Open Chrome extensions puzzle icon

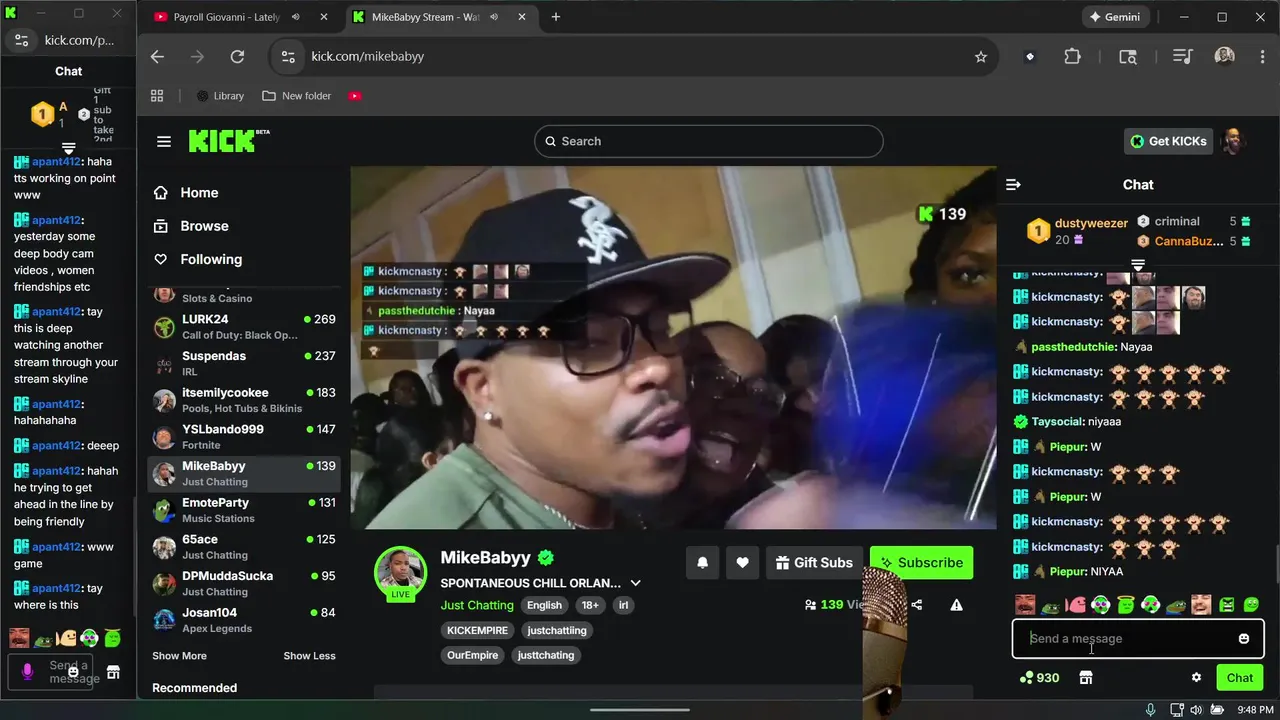1073,57
